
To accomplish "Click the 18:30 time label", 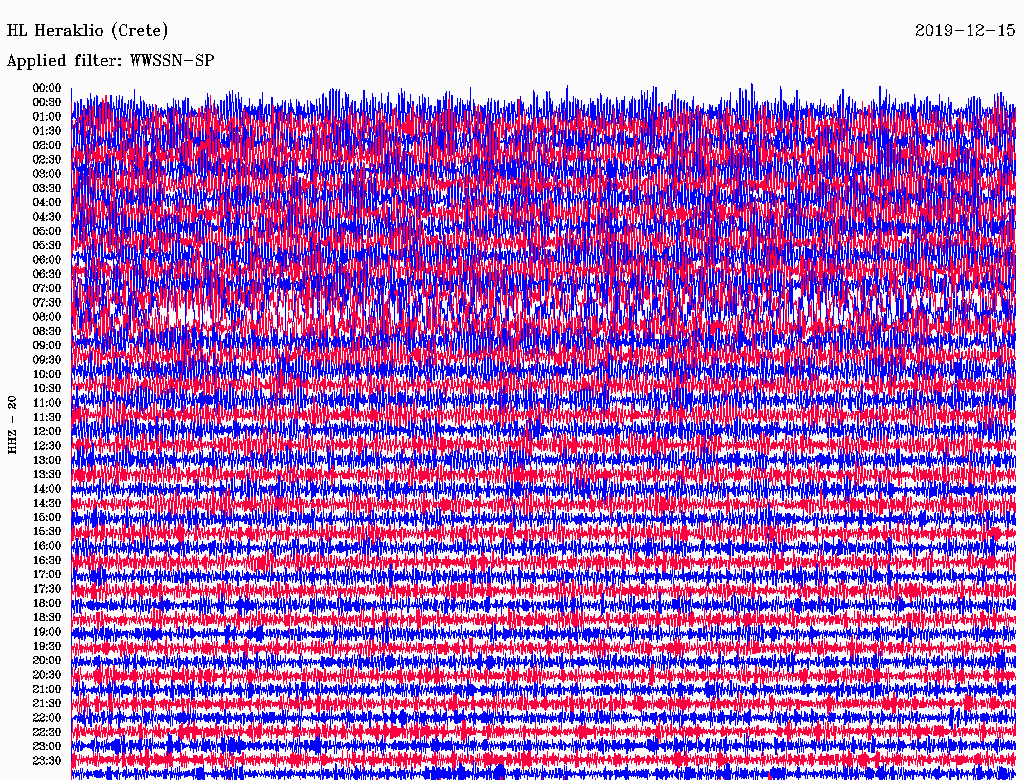I will pyautogui.click(x=47, y=617).
